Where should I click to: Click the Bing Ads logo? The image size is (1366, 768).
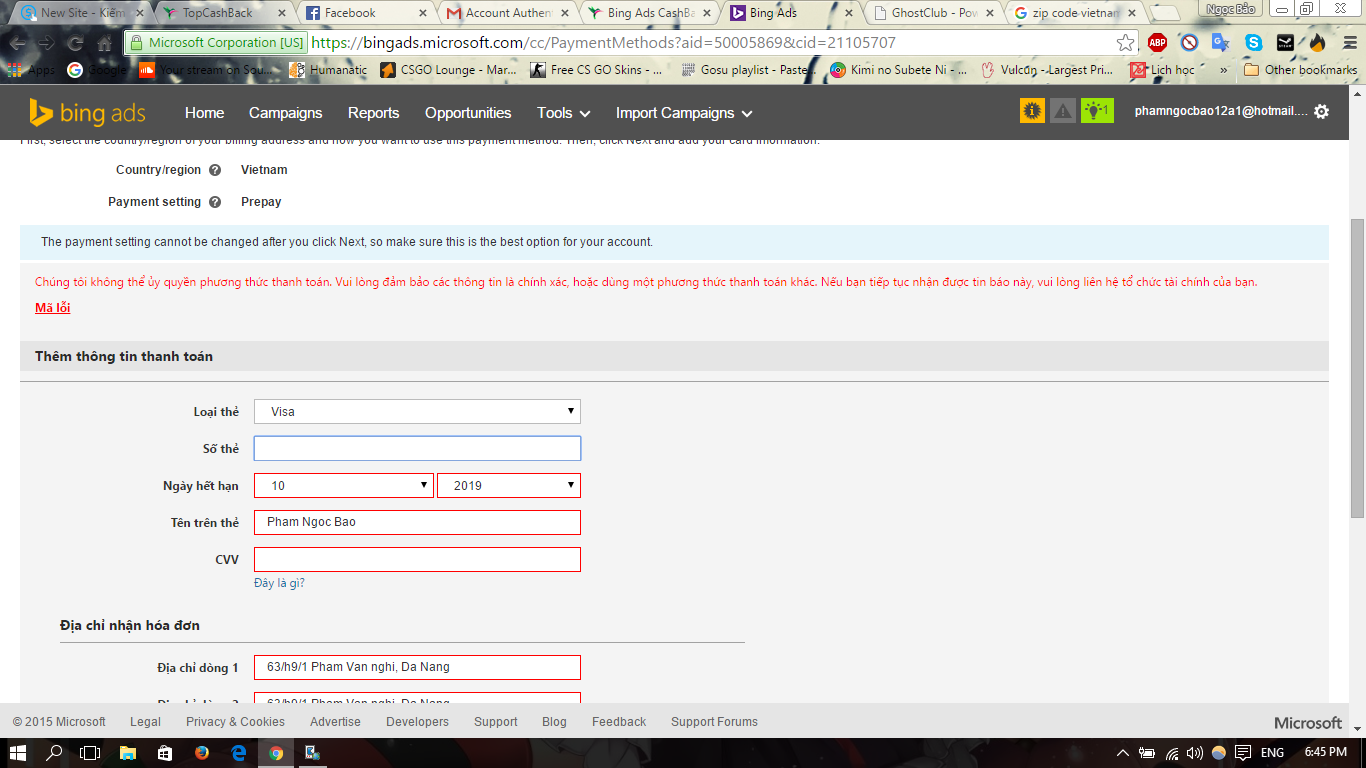(x=87, y=112)
